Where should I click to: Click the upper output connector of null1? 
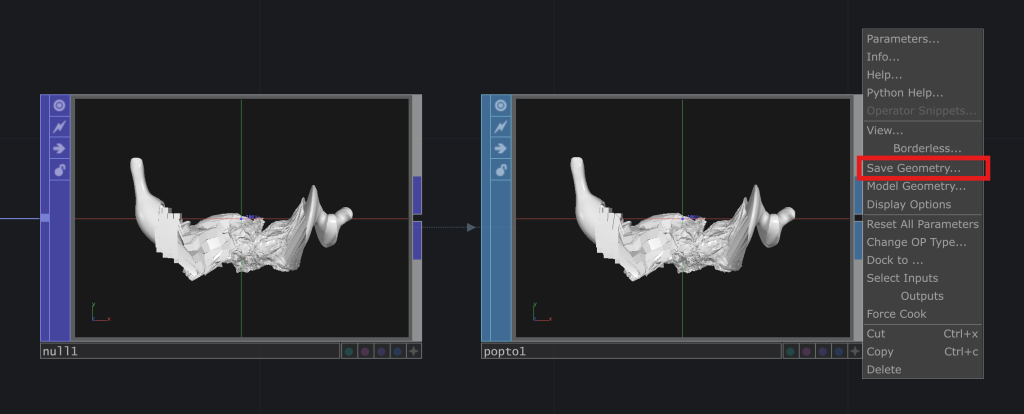417,195
